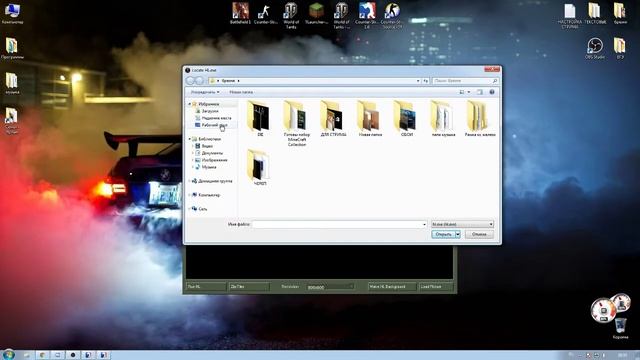Open the ДЛЯ СТРИМА folder
Viewport: 640px width, 360px height.
click(333, 118)
